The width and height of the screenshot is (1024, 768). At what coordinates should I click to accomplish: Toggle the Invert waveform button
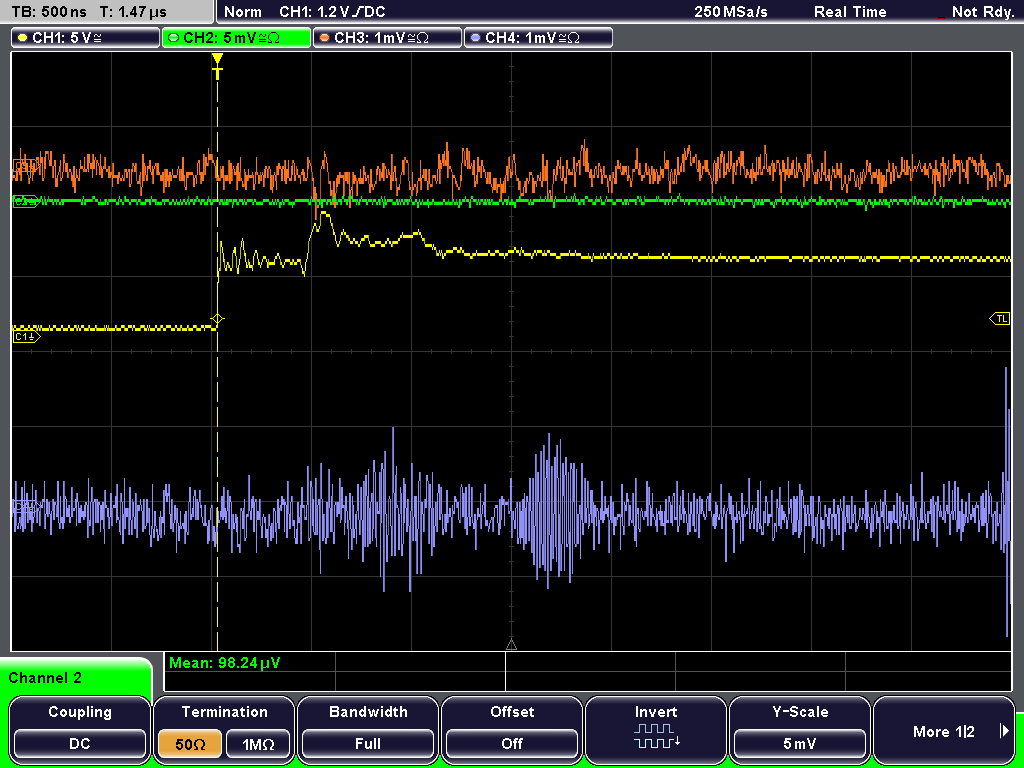656,729
